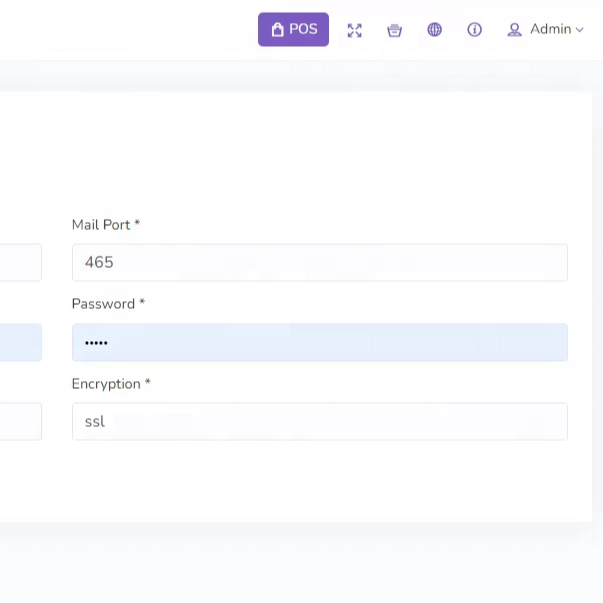
Task: Toggle fullscreen with the expand arrows icon
Action: (x=354, y=30)
